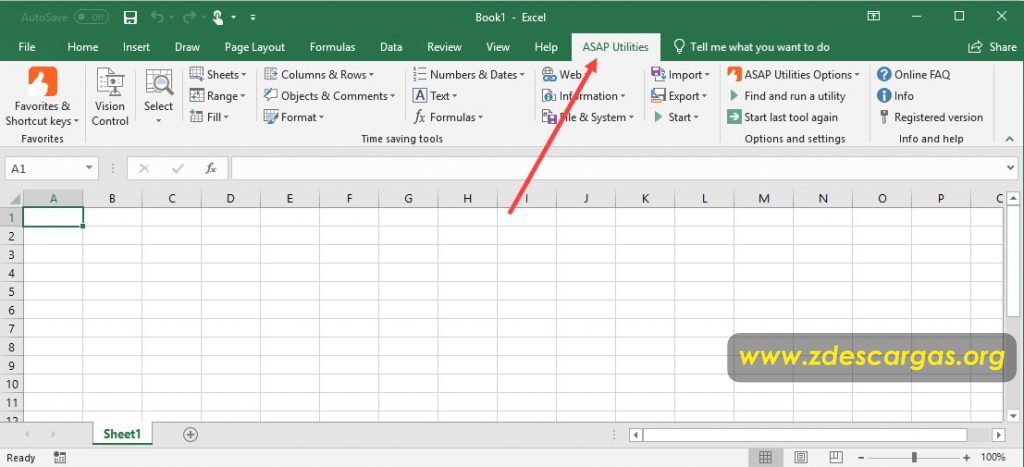Click the Share button

tap(993, 47)
